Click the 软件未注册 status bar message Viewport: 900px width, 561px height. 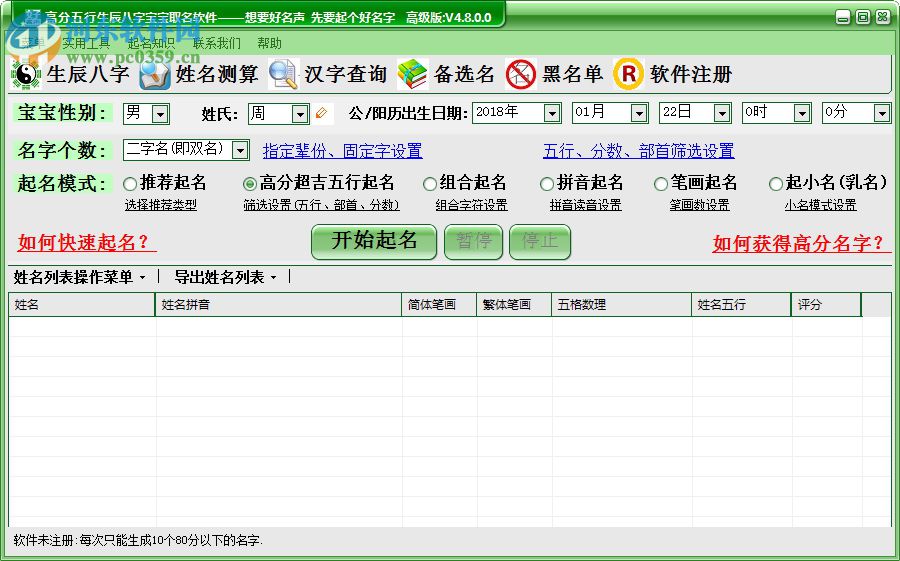pos(138,540)
